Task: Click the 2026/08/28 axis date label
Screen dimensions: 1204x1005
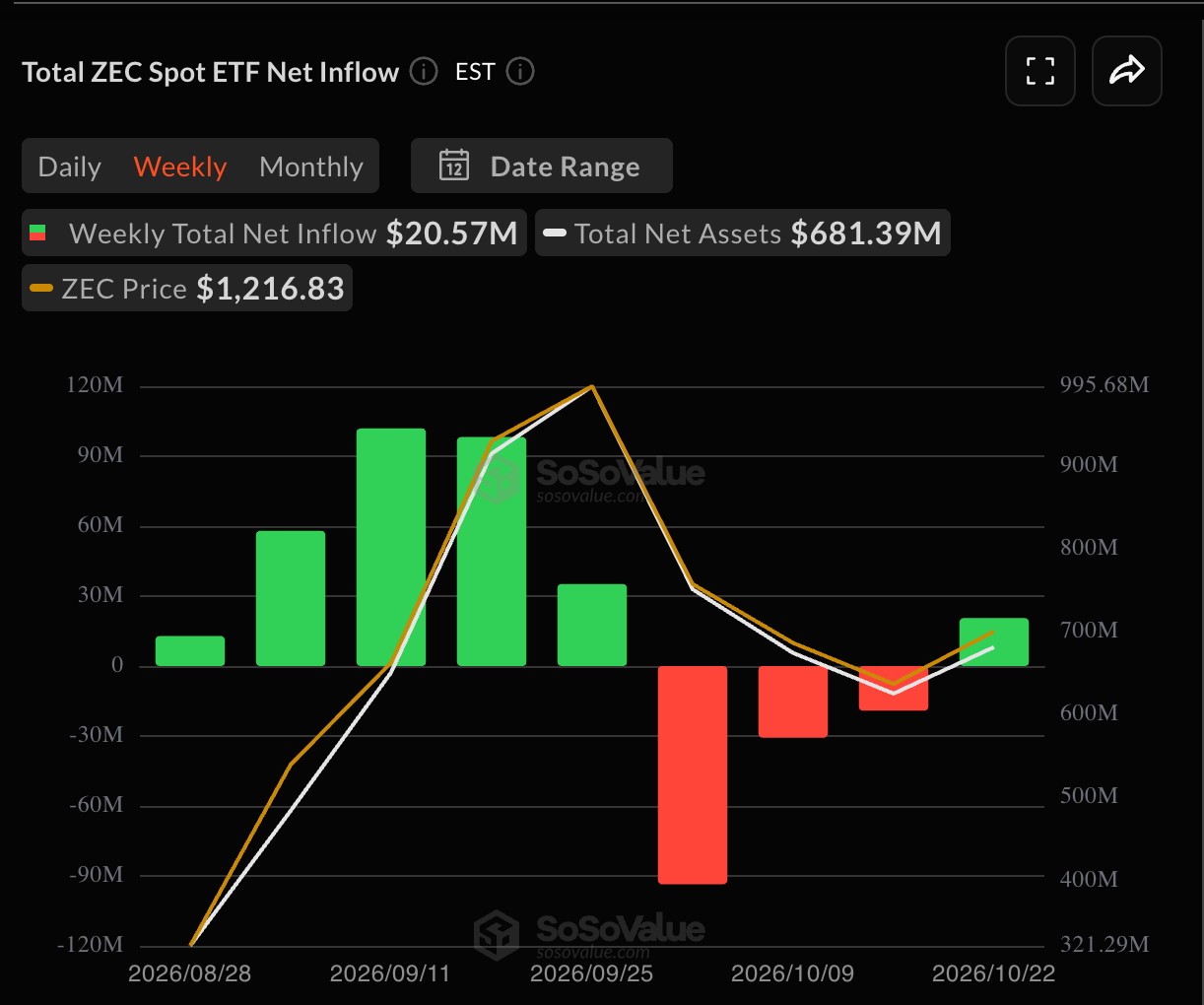Action: (190, 973)
